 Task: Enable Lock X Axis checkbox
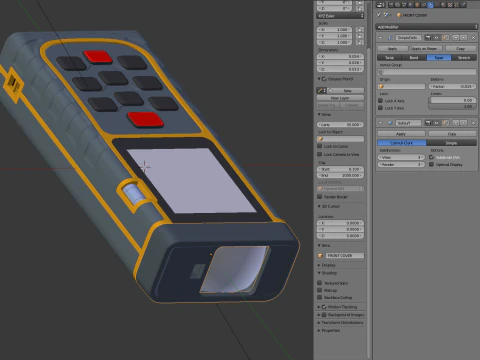[380, 100]
